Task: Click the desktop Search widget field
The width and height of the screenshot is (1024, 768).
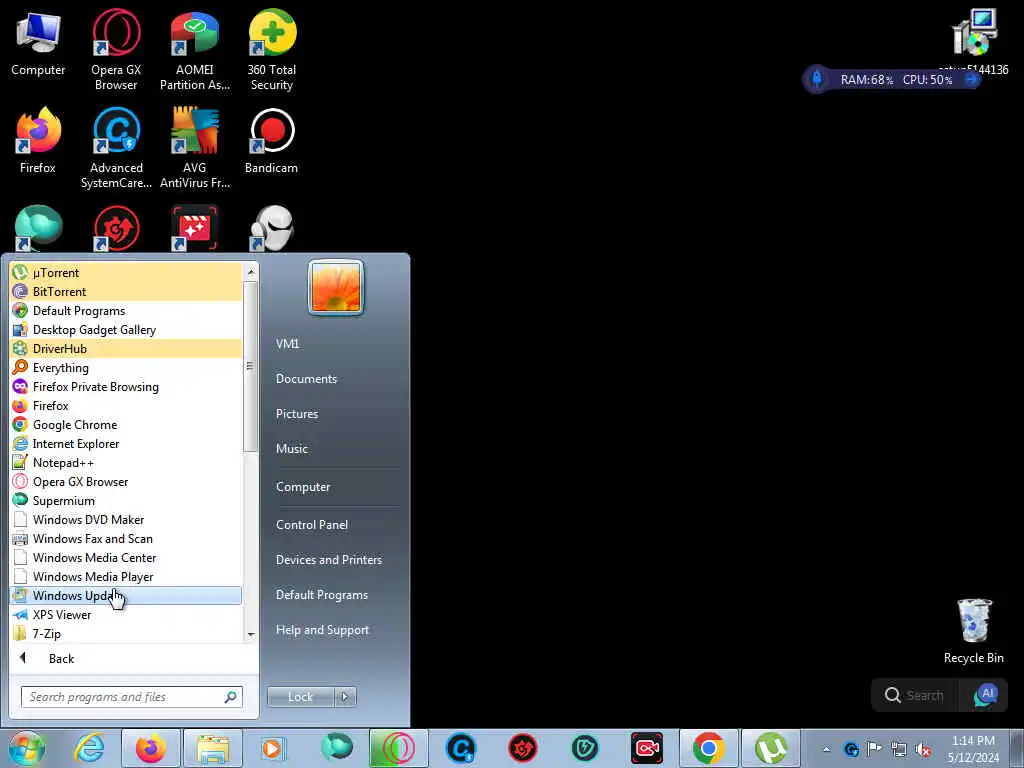Action: pos(917,696)
